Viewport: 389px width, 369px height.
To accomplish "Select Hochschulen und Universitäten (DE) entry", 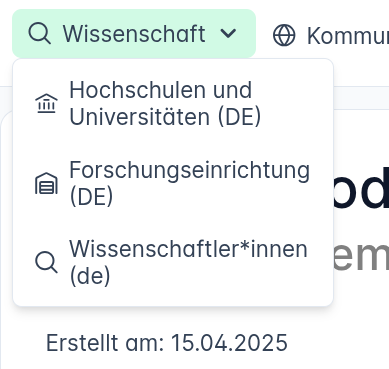I will (173, 103).
